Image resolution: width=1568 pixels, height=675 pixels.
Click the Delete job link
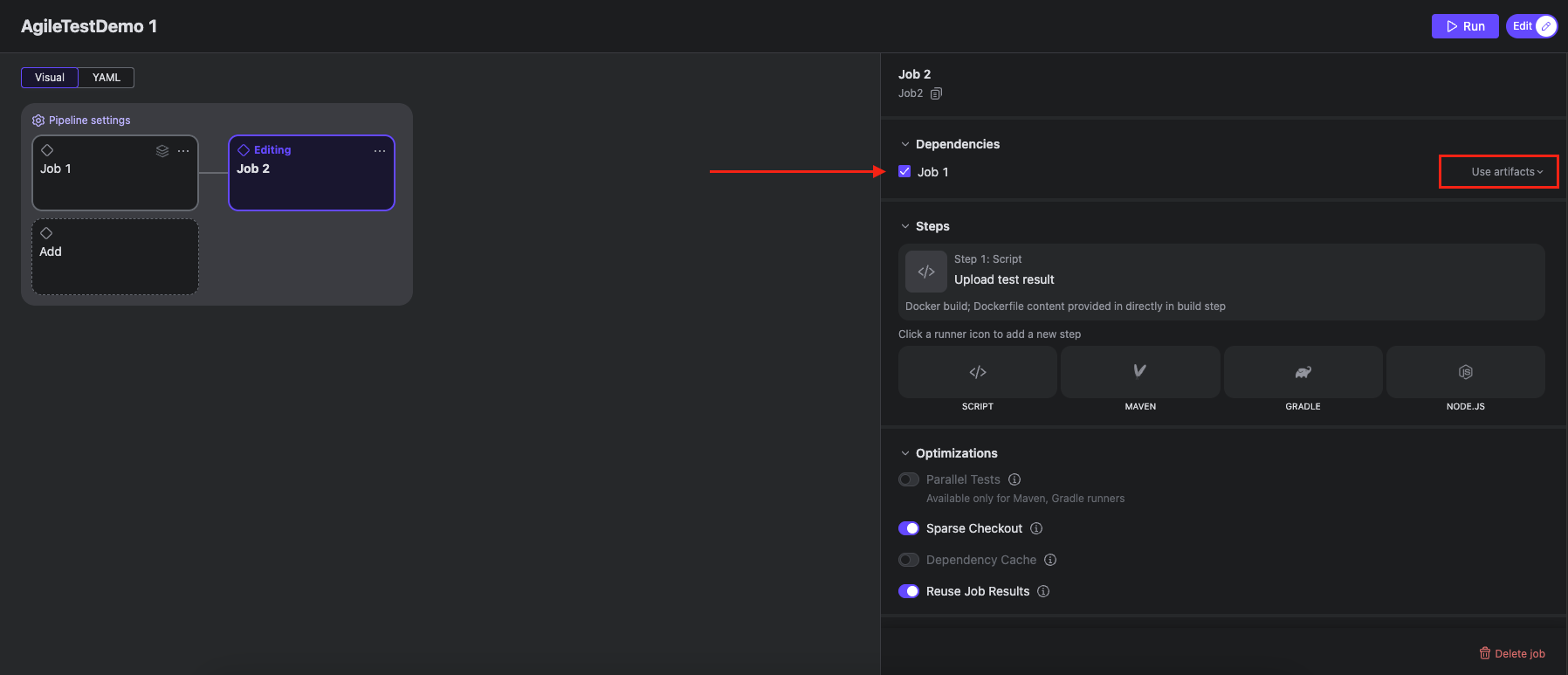tap(1511, 653)
